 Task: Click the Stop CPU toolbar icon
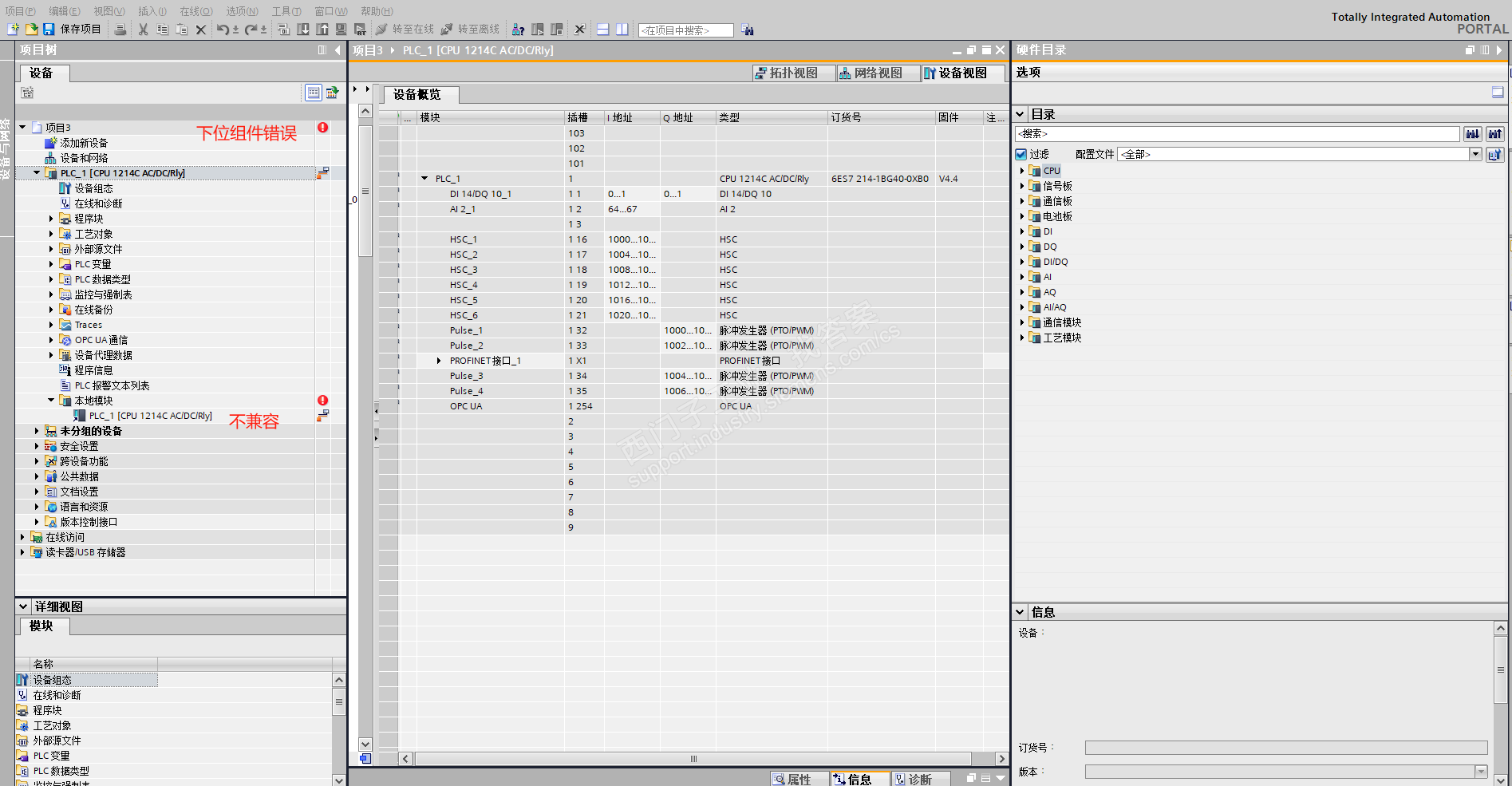[x=557, y=30]
